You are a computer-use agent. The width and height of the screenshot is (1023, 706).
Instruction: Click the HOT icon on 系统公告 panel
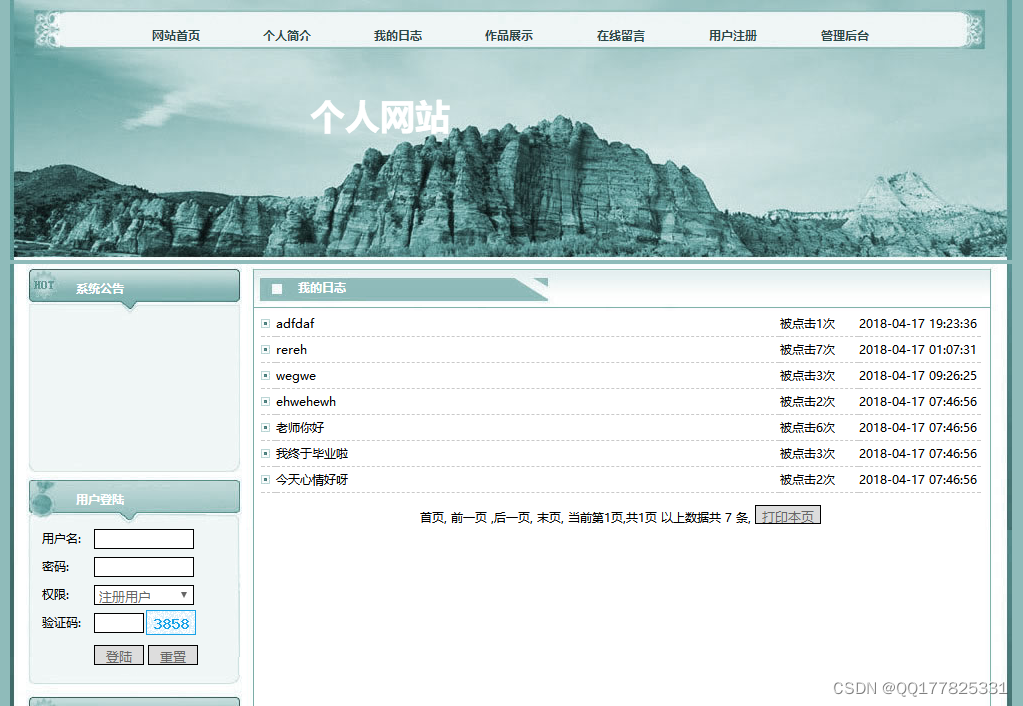pyautogui.click(x=44, y=287)
